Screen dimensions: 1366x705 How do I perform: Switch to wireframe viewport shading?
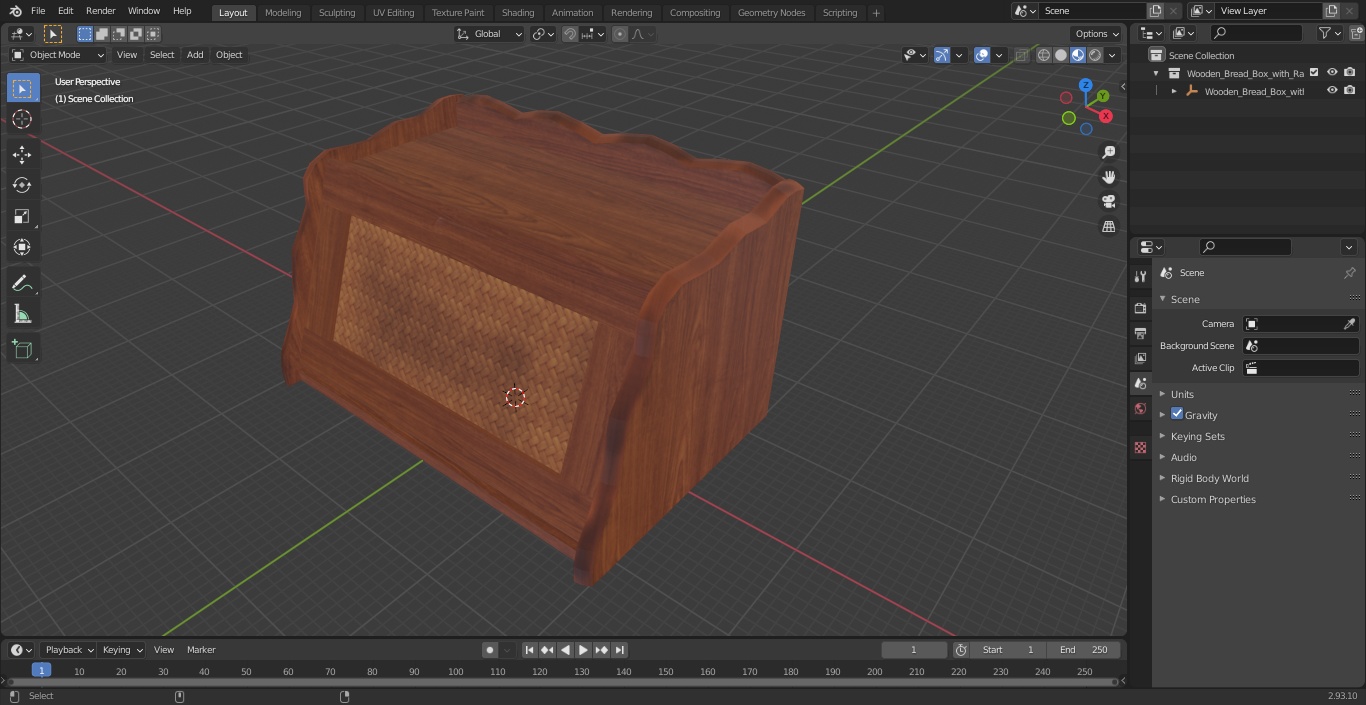pos(1044,55)
